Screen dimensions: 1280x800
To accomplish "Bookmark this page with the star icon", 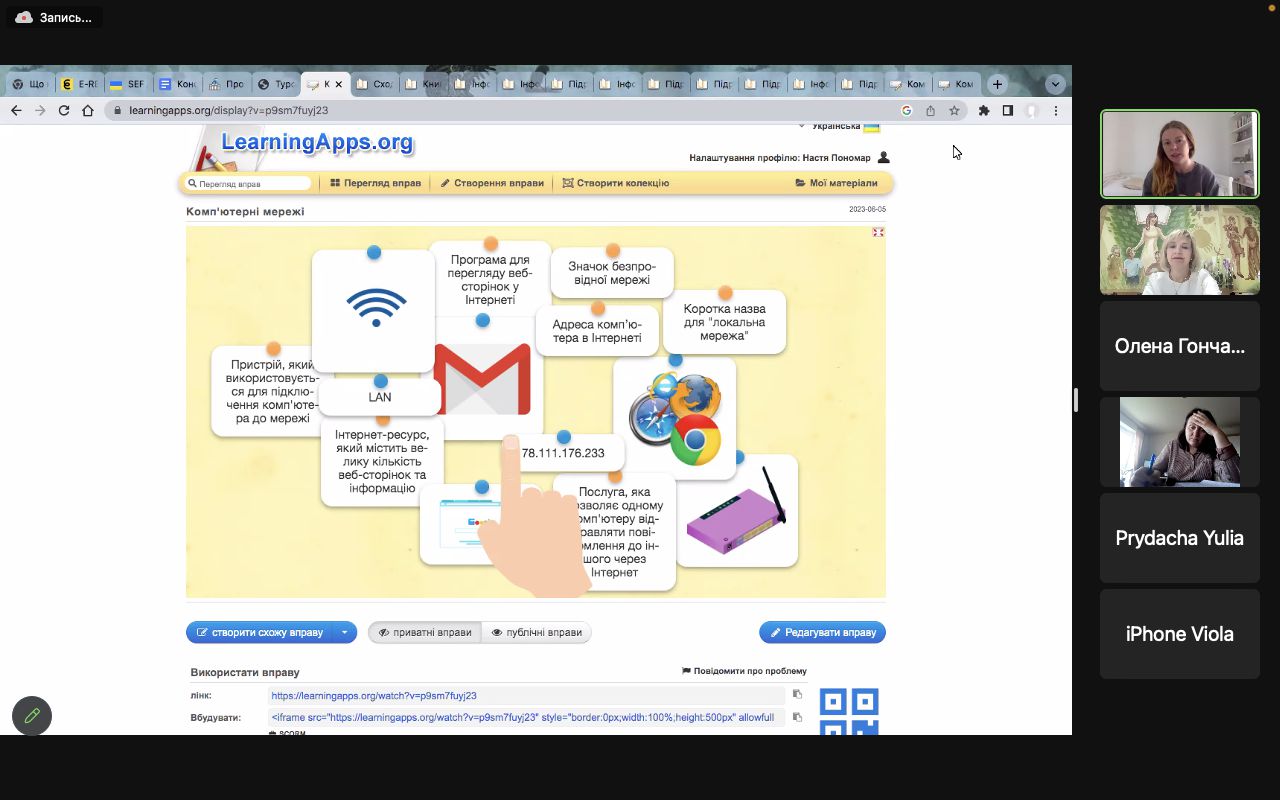I will click(x=955, y=111).
